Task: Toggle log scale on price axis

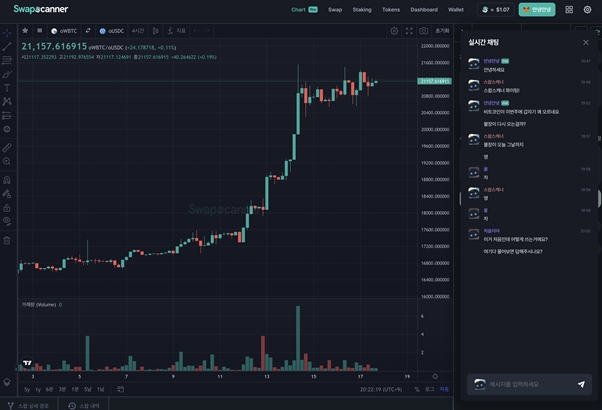Action: 430,389
